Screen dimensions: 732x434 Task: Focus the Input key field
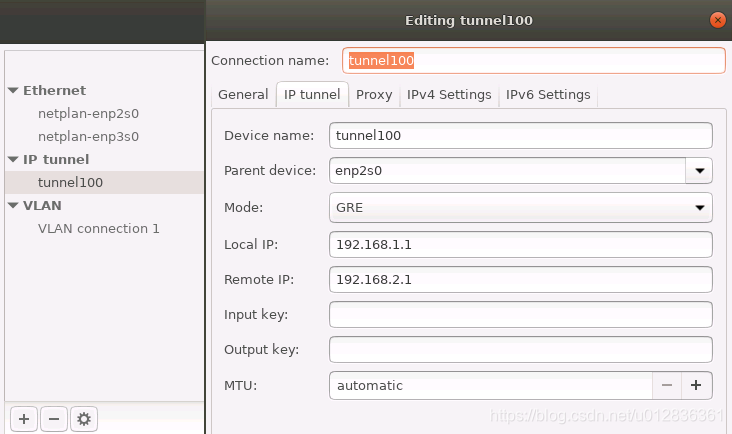click(x=520, y=315)
